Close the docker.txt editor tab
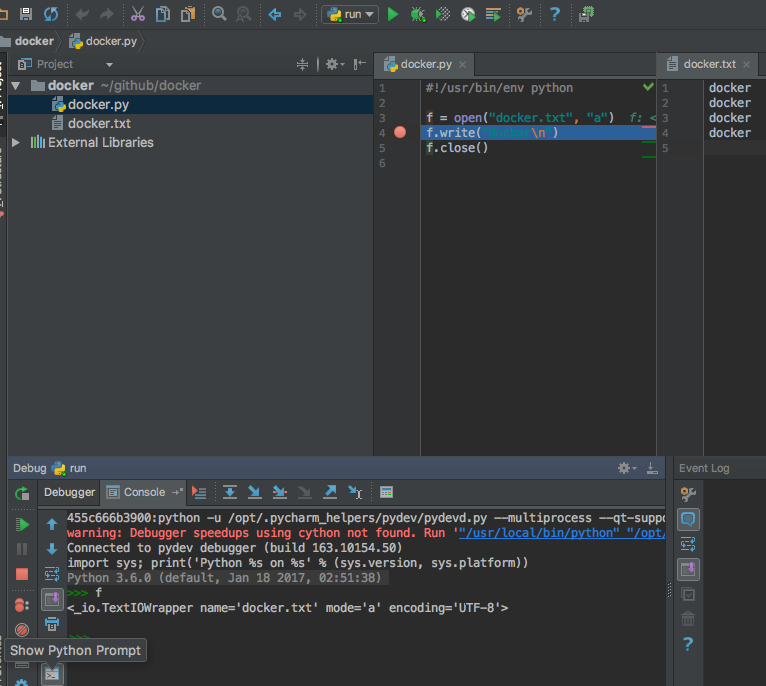Image resolution: width=766 pixels, height=686 pixels. [746, 64]
